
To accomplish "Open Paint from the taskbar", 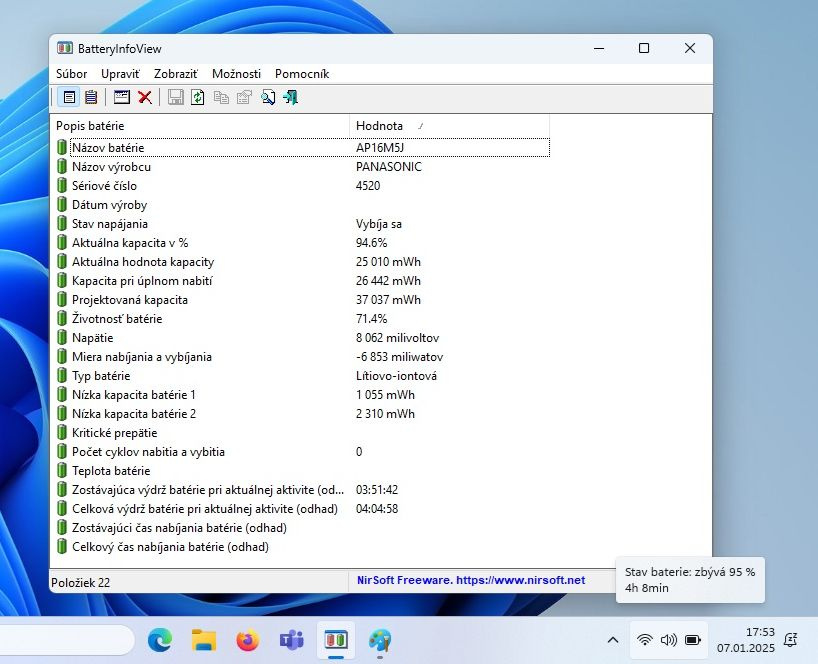I will 380,640.
